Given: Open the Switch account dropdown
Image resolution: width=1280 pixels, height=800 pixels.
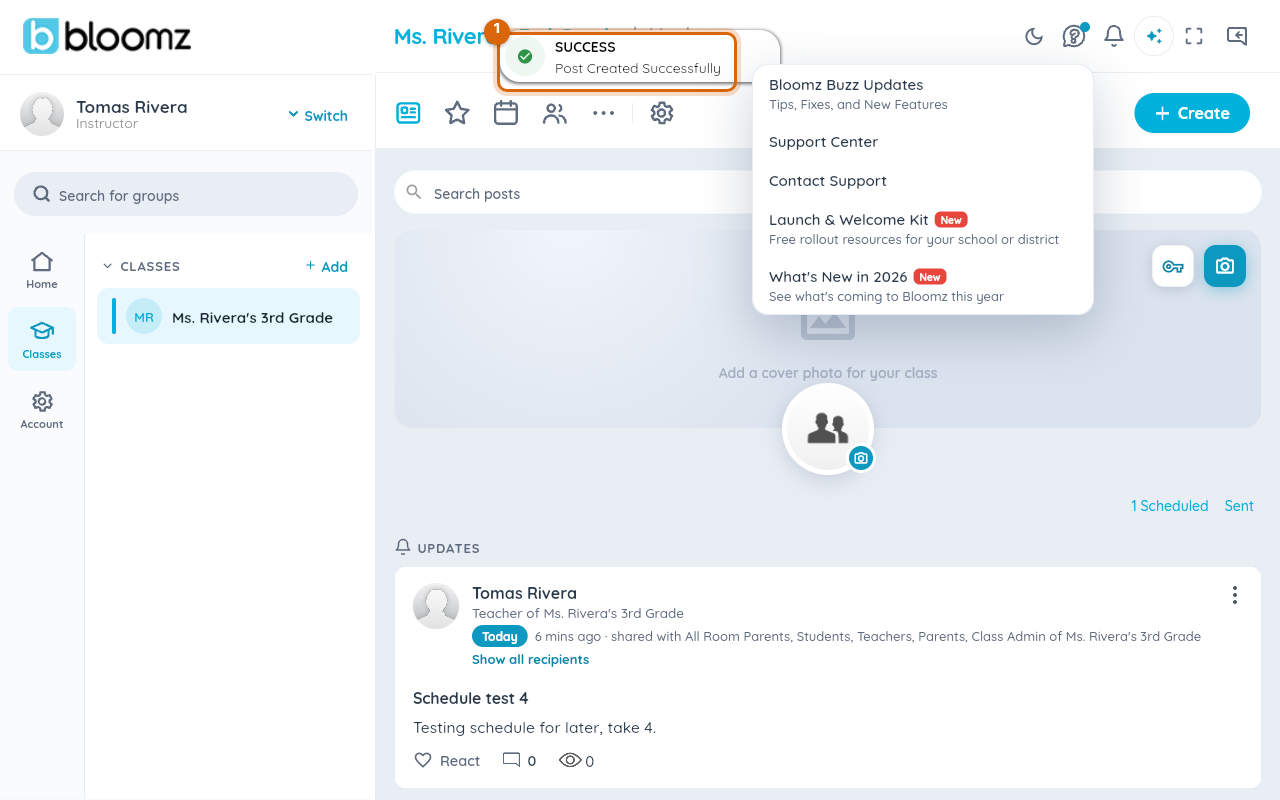Looking at the screenshot, I should click(318, 115).
